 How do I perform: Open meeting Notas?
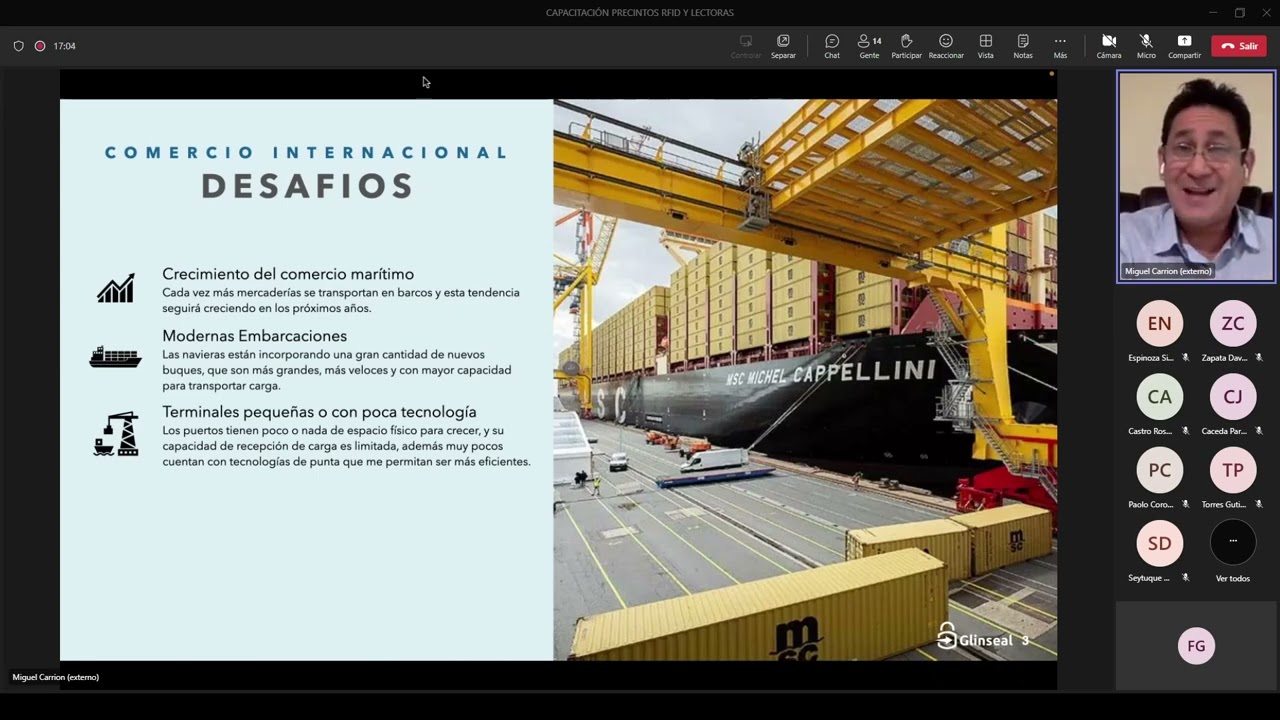[1023, 46]
